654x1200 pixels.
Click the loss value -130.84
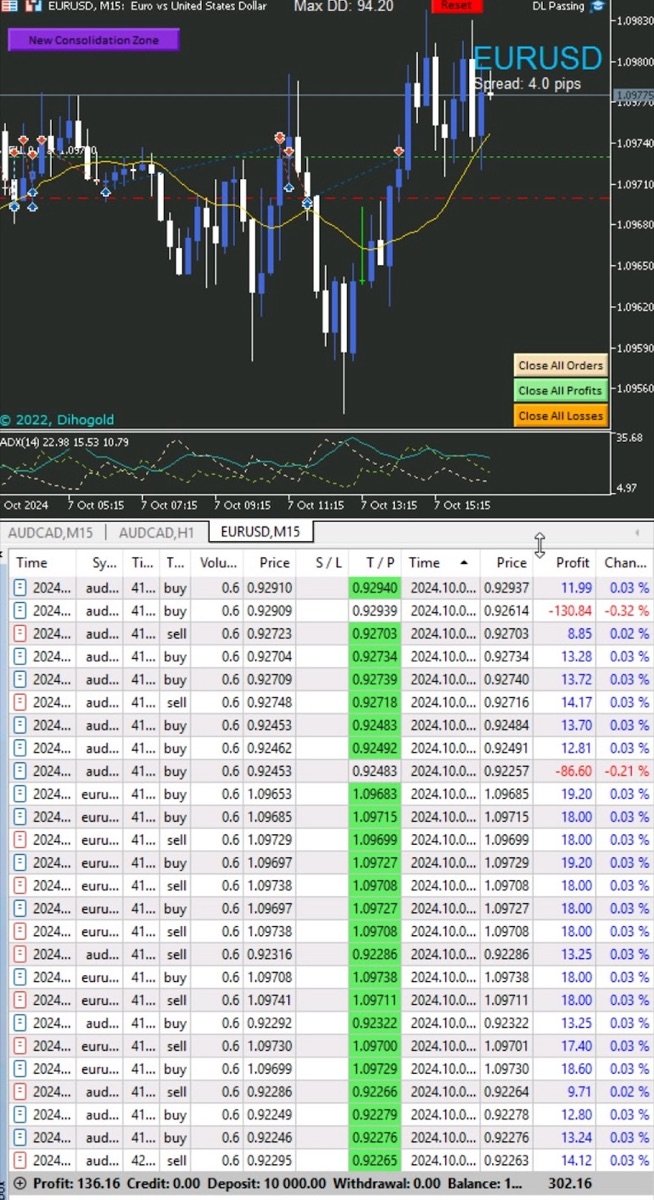[x=571, y=611]
